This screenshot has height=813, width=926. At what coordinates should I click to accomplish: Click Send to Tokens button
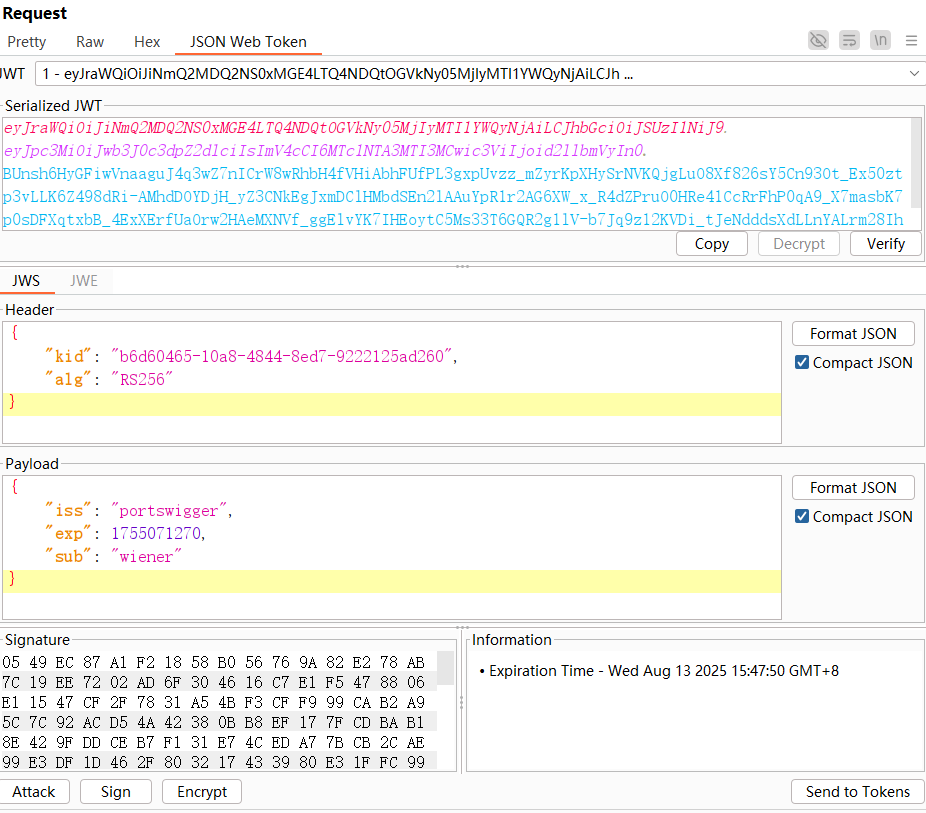[857, 792]
